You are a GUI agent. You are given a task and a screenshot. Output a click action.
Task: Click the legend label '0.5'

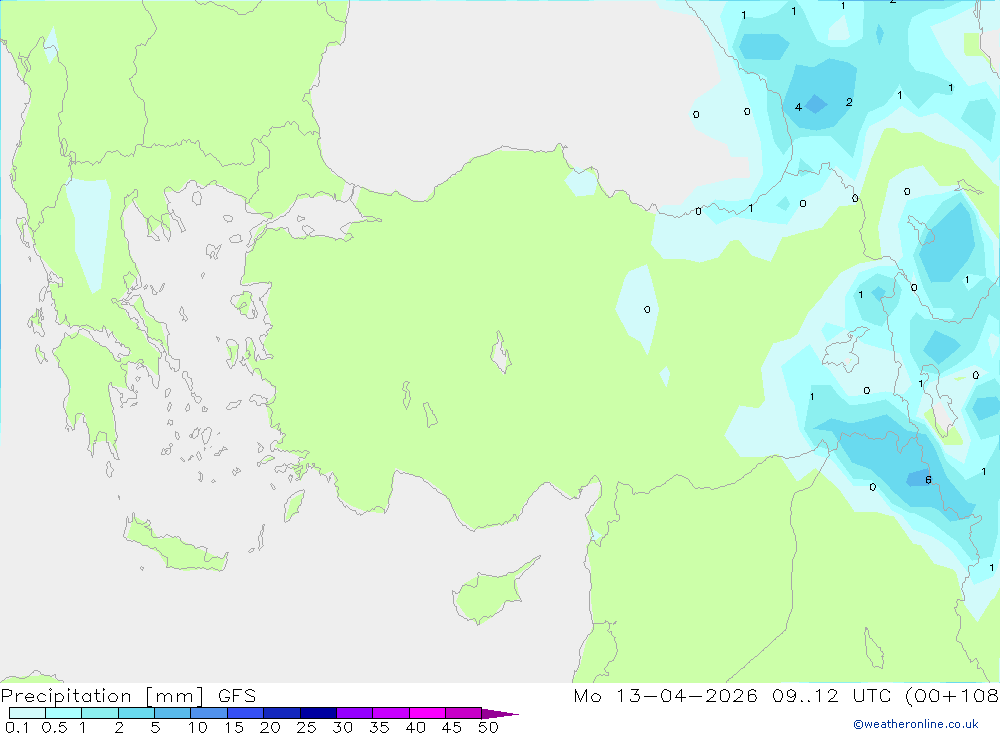(x=54, y=727)
